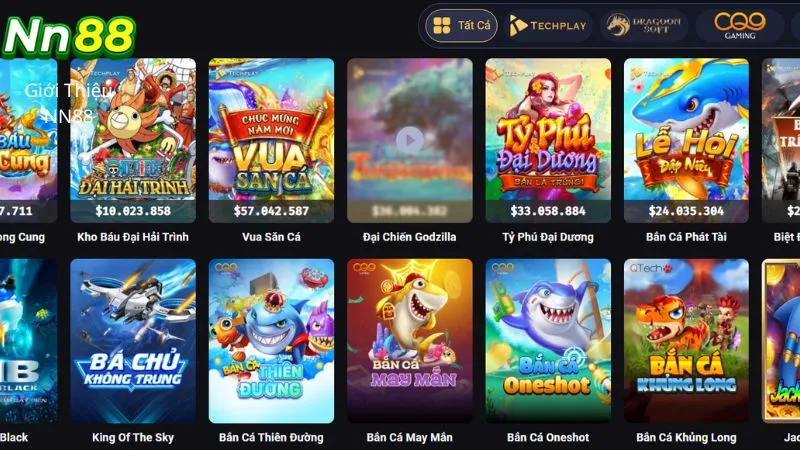Launch Bắn Cá Khủng Long game
800x450 pixels.
(x=686, y=341)
